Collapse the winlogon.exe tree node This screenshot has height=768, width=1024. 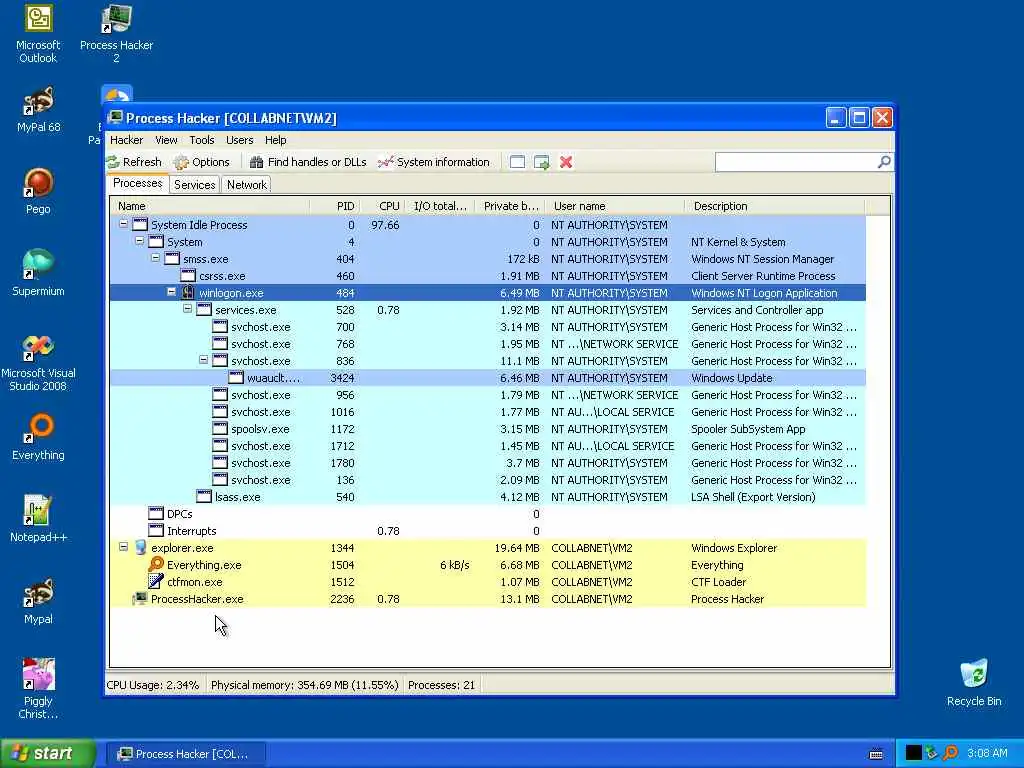171,292
